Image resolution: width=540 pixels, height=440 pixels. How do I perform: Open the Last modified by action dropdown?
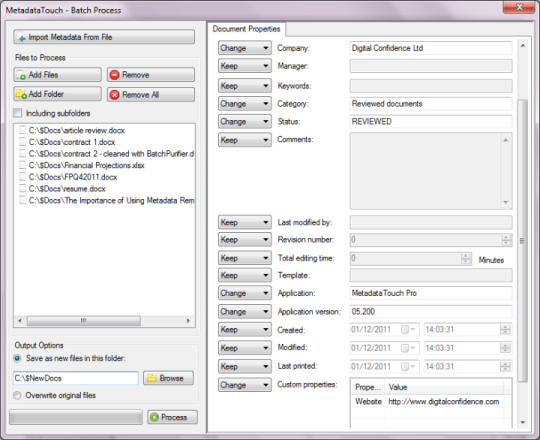tap(245, 222)
